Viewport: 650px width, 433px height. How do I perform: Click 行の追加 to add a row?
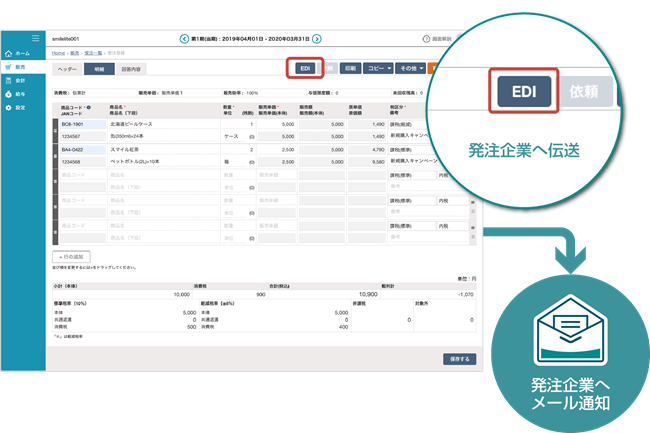(x=70, y=257)
